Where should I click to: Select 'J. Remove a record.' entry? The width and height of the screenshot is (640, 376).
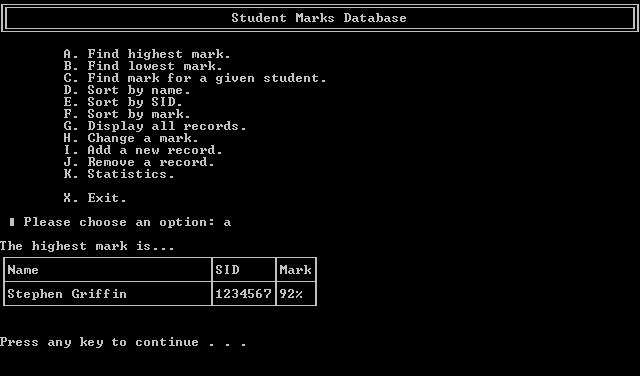pos(139,162)
